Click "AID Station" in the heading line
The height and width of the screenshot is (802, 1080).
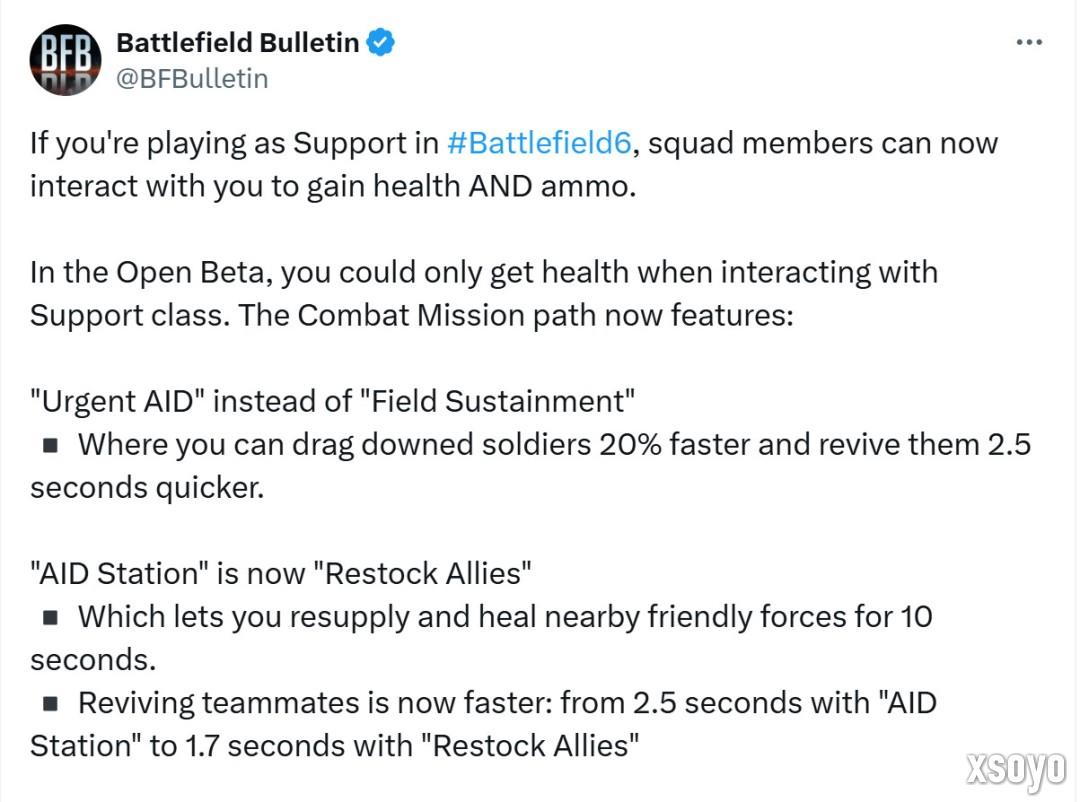[x=116, y=574]
